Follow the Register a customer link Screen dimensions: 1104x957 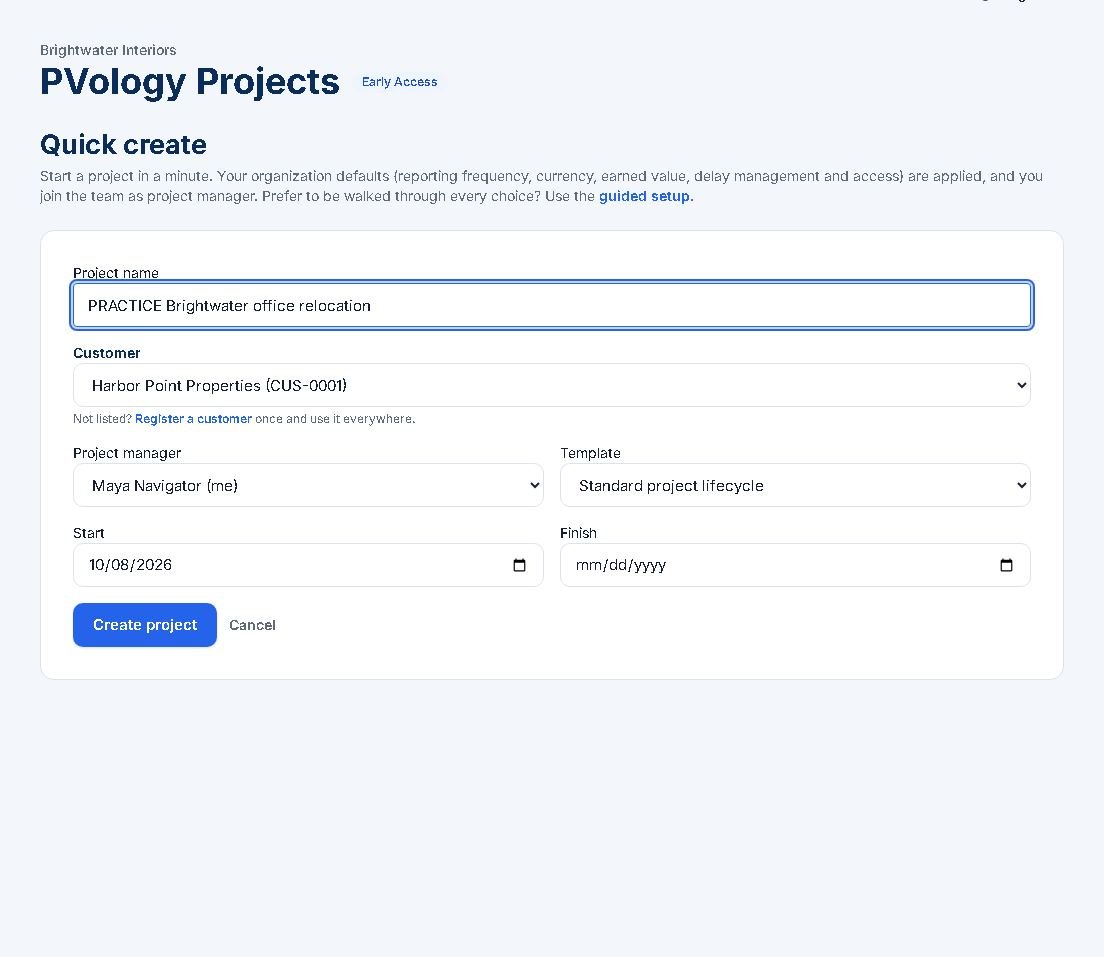pyautogui.click(x=193, y=419)
